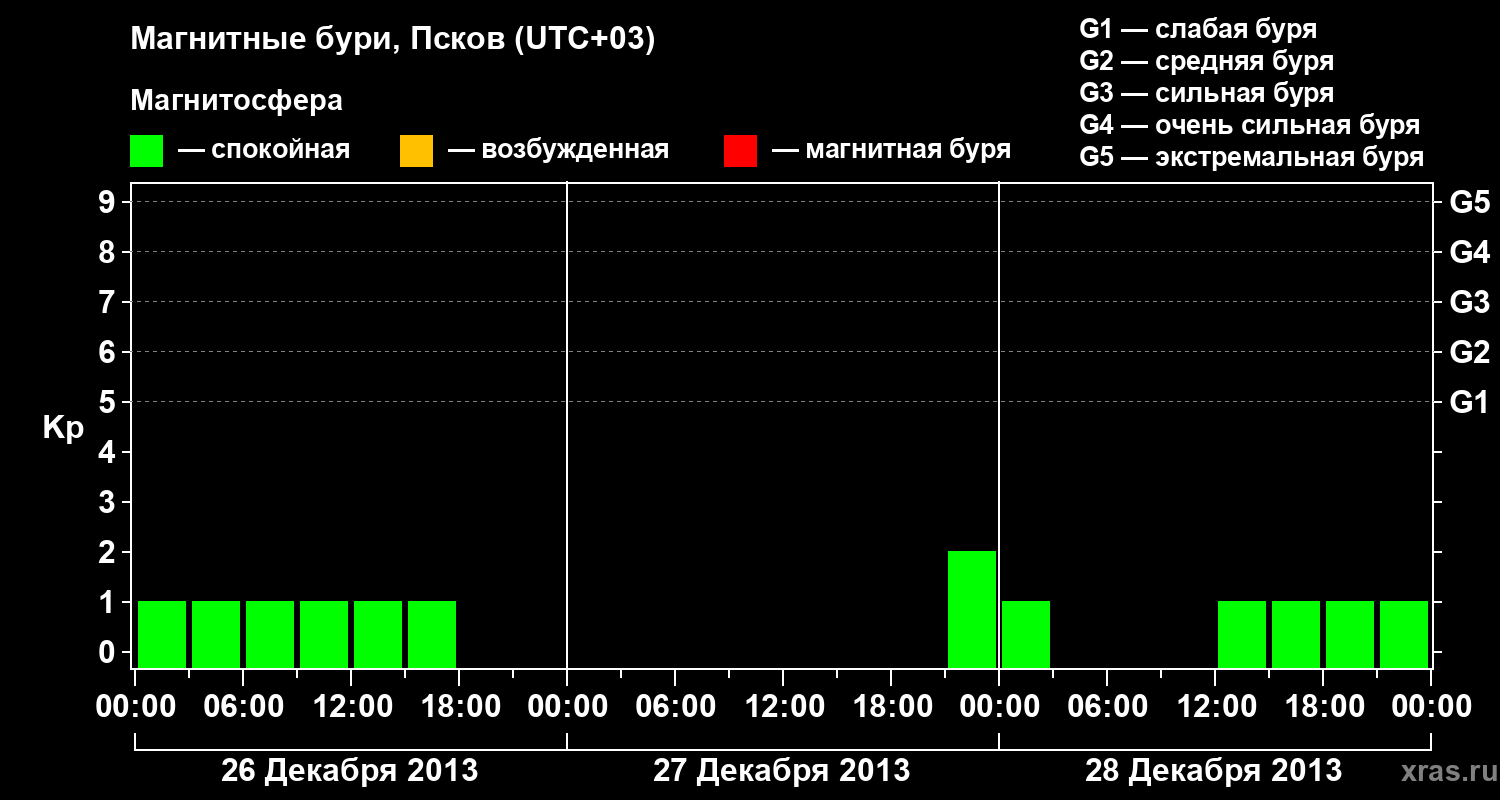Click the '18:00' time label under 26 December

pyautogui.click(x=459, y=707)
